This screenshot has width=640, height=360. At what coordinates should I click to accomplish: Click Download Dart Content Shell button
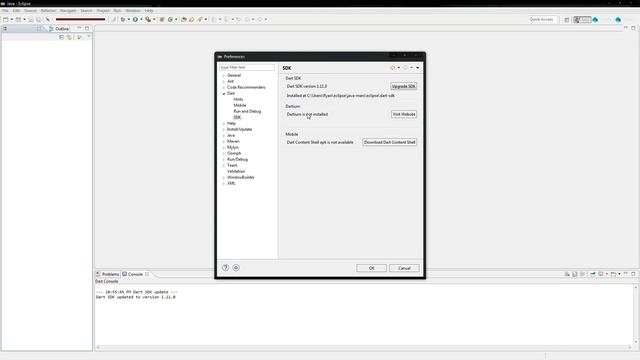tap(389, 142)
